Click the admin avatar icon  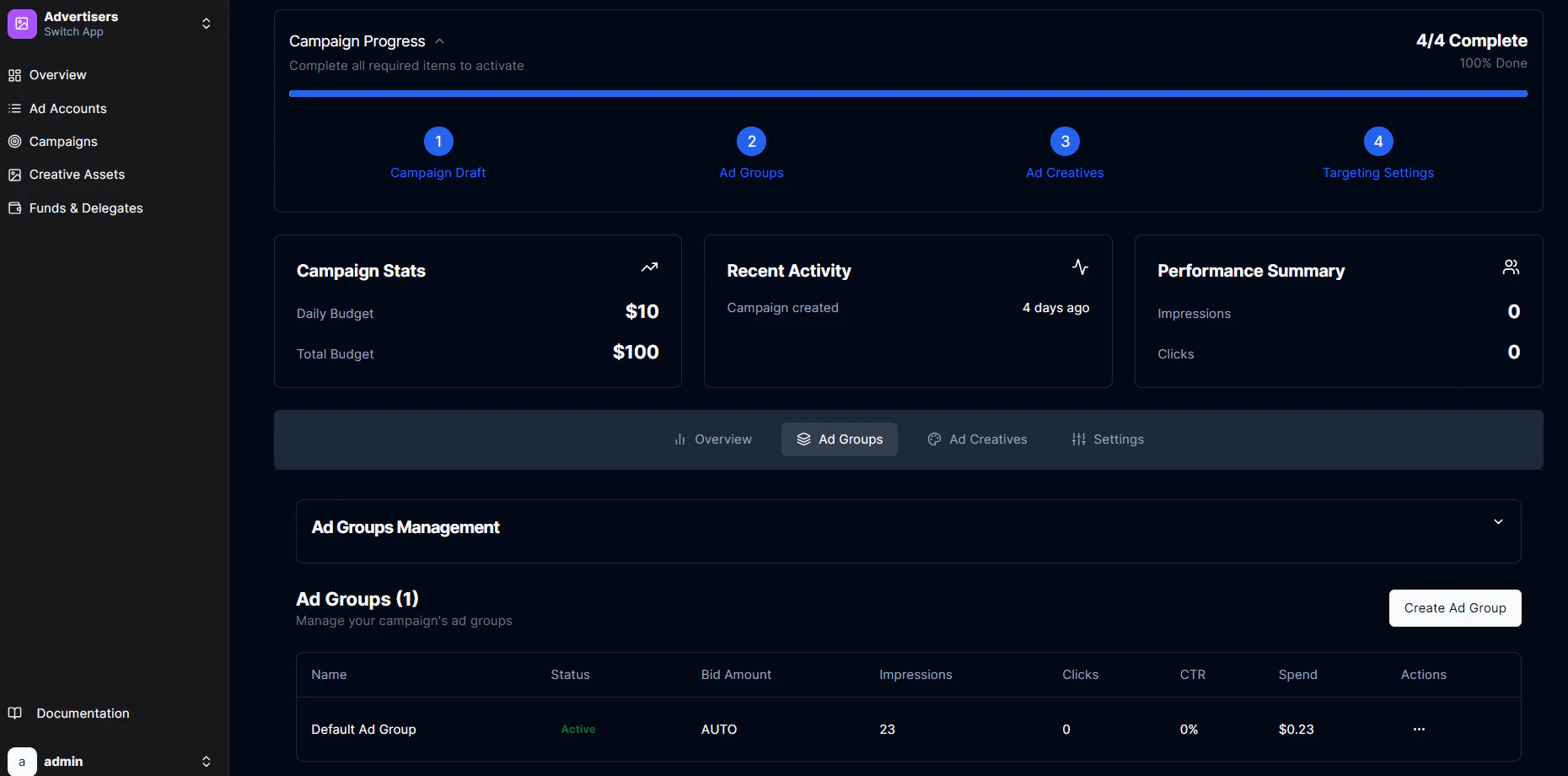(22, 762)
